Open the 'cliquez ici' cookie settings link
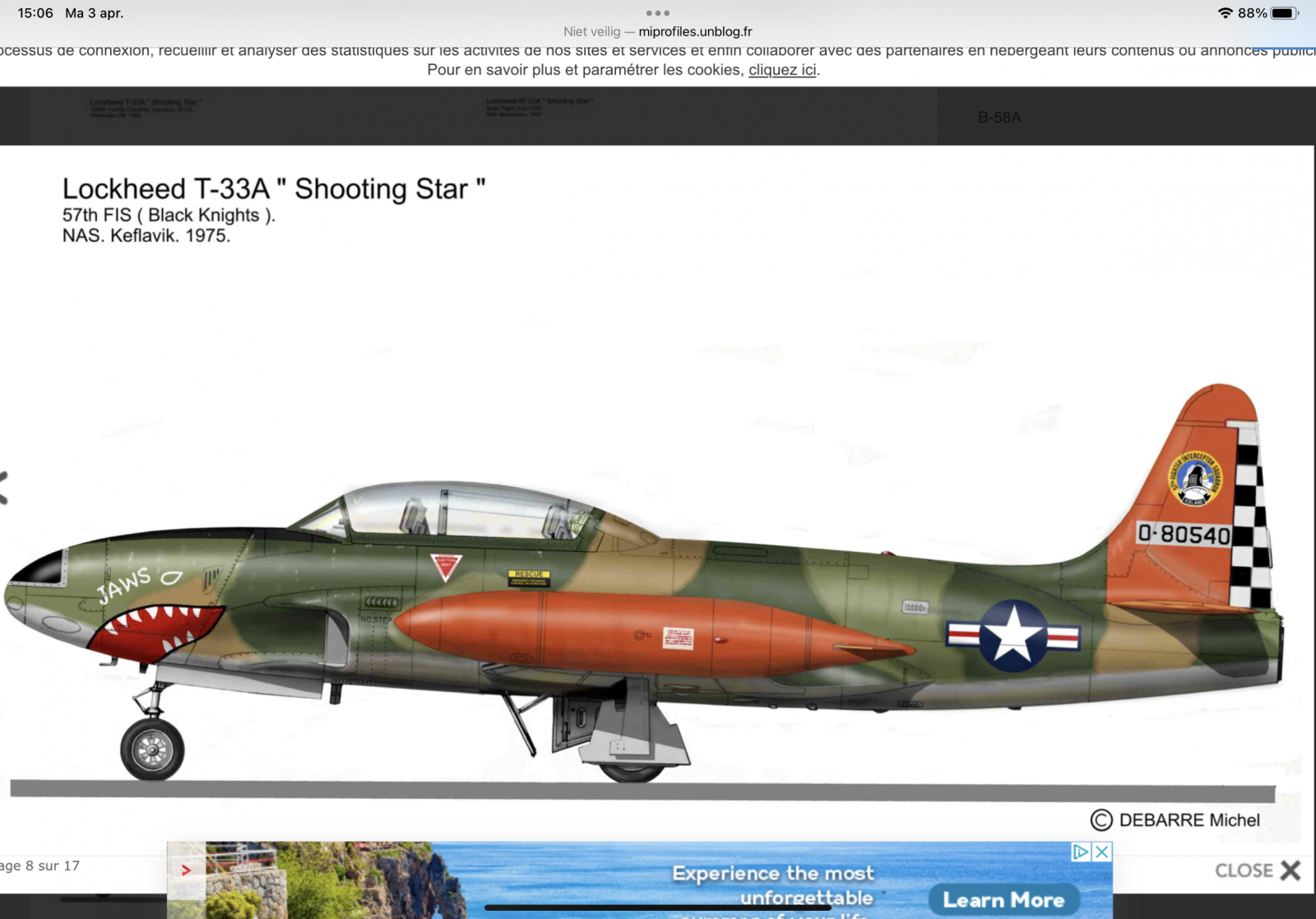This screenshot has width=1316, height=919. tap(782, 70)
